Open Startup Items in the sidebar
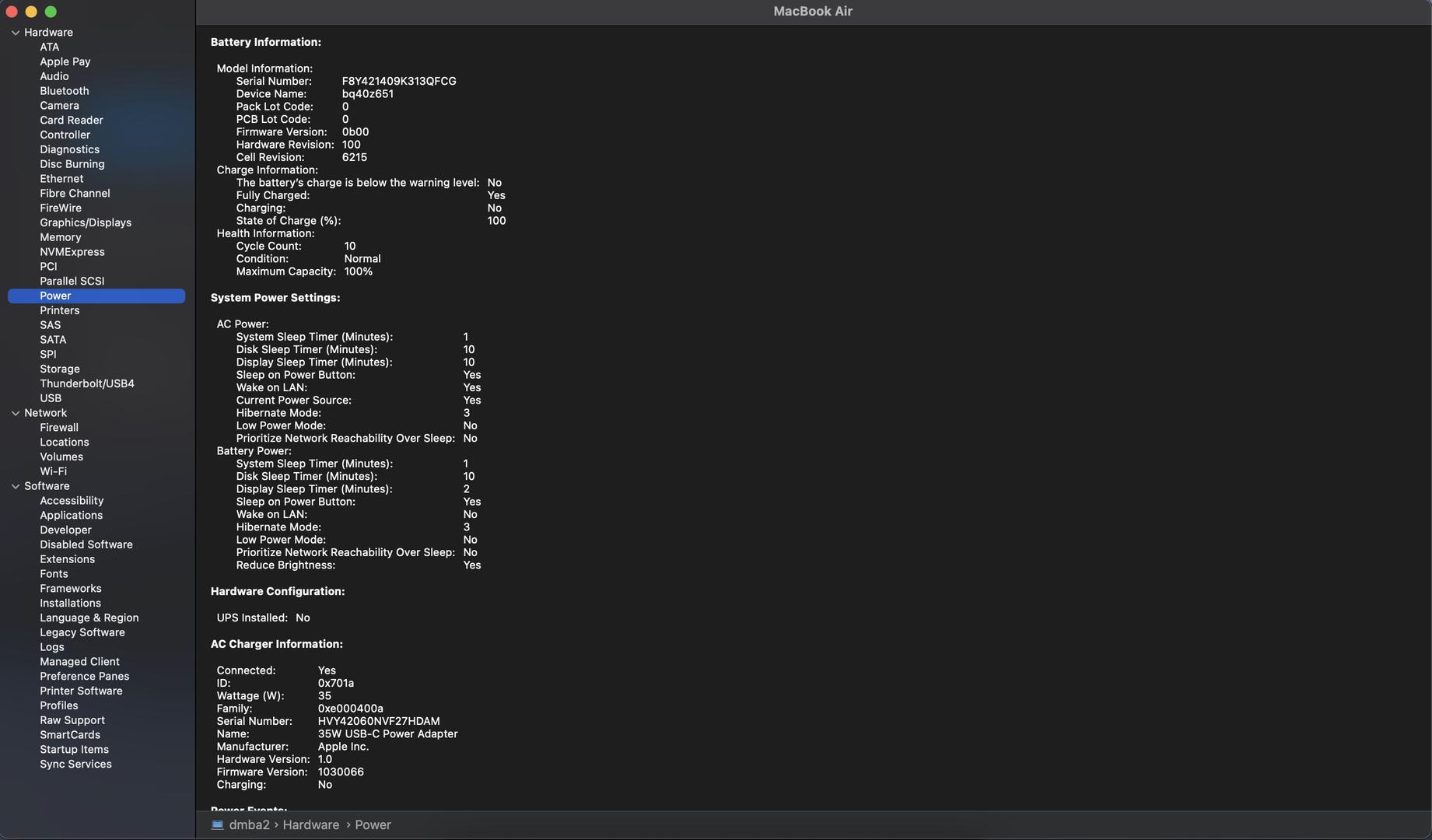The width and height of the screenshot is (1432, 840). 74,749
